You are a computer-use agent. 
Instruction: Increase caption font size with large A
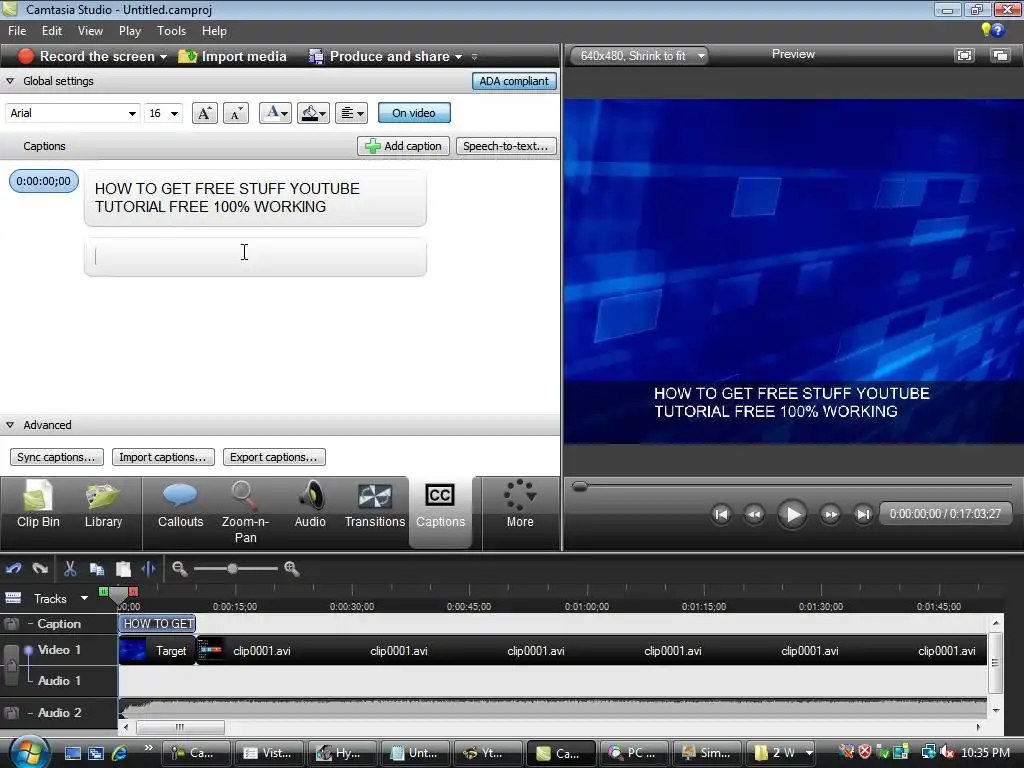[x=204, y=113]
